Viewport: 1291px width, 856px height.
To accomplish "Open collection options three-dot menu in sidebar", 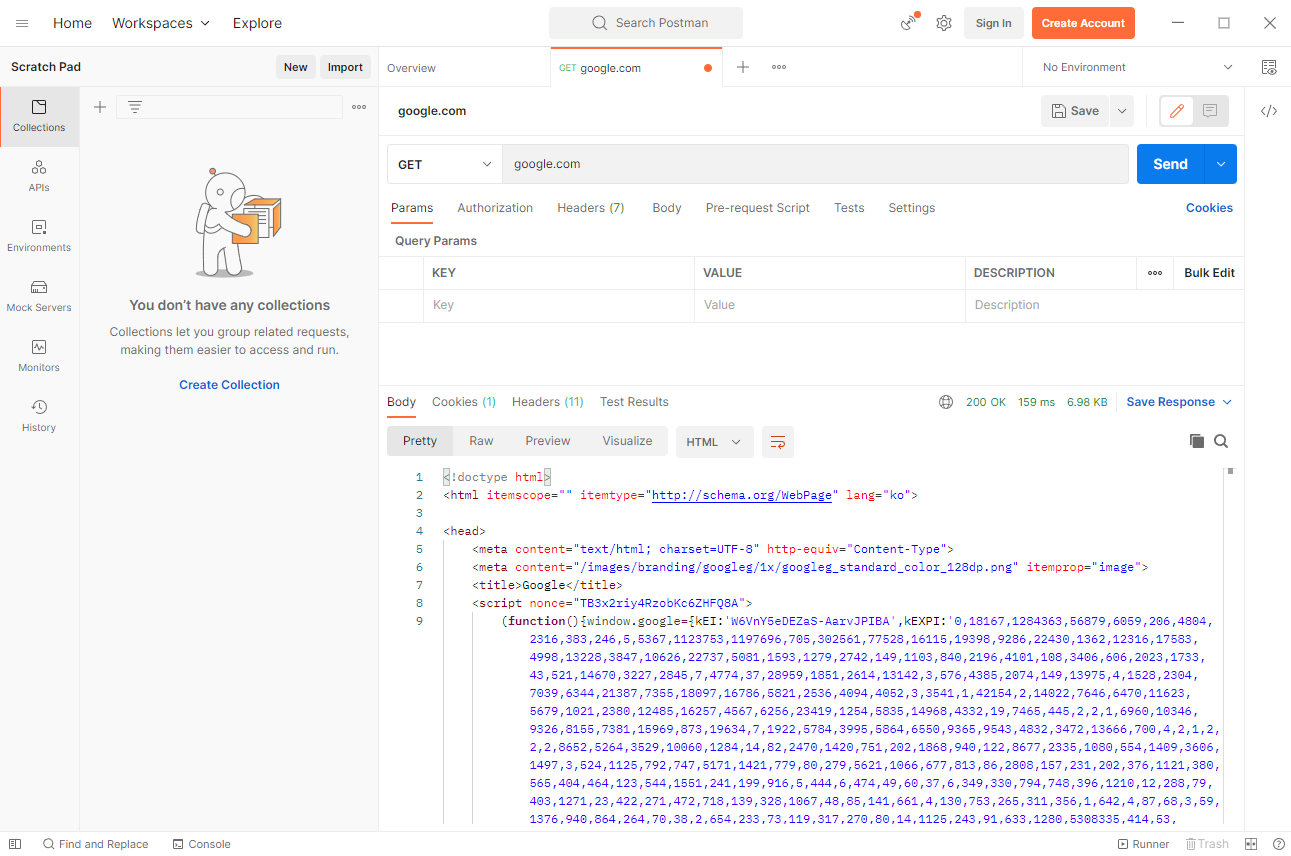I will point(359,107).
